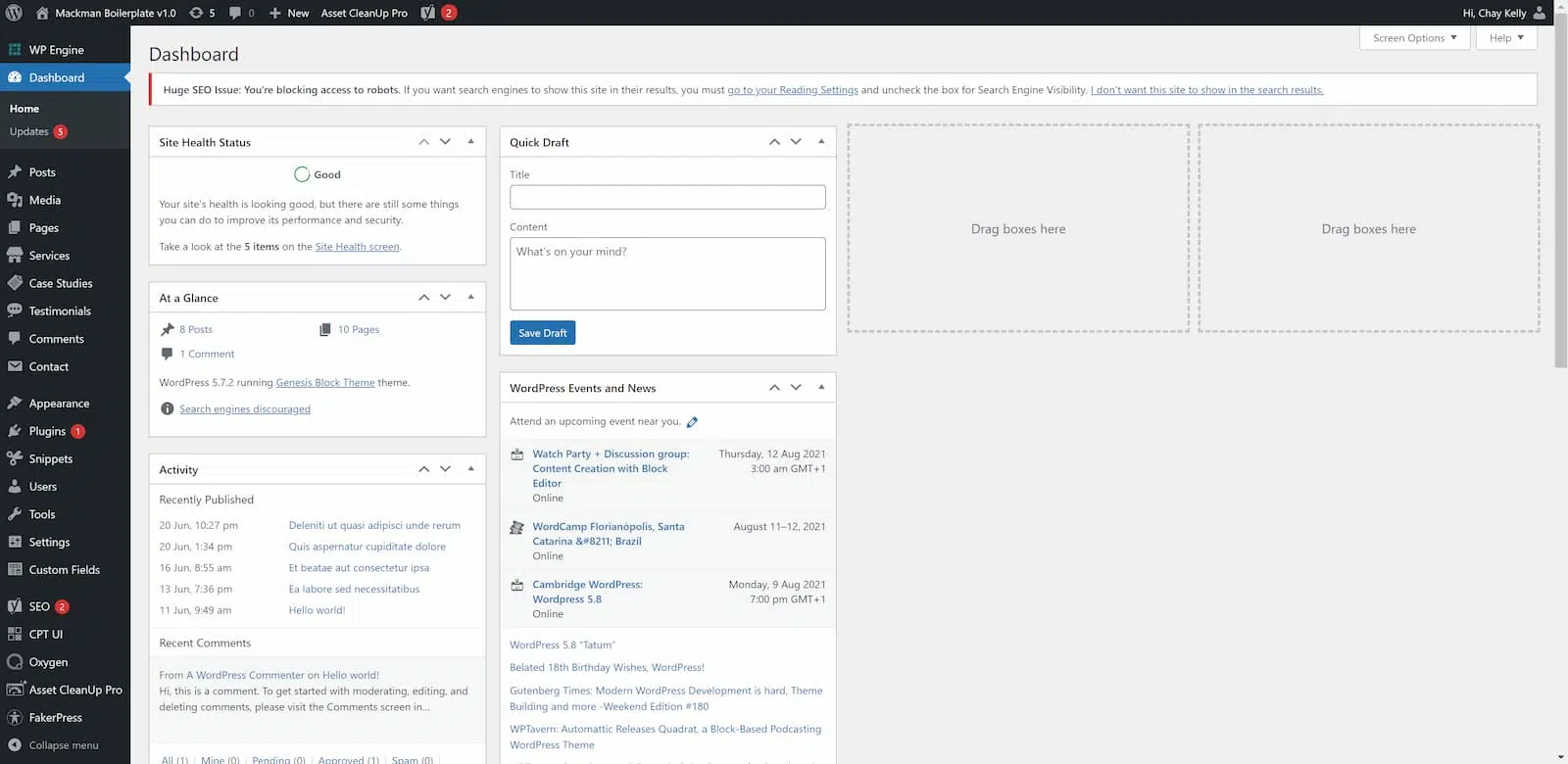
Task: Click the What's on your mind content box
Action: (667, 274)
